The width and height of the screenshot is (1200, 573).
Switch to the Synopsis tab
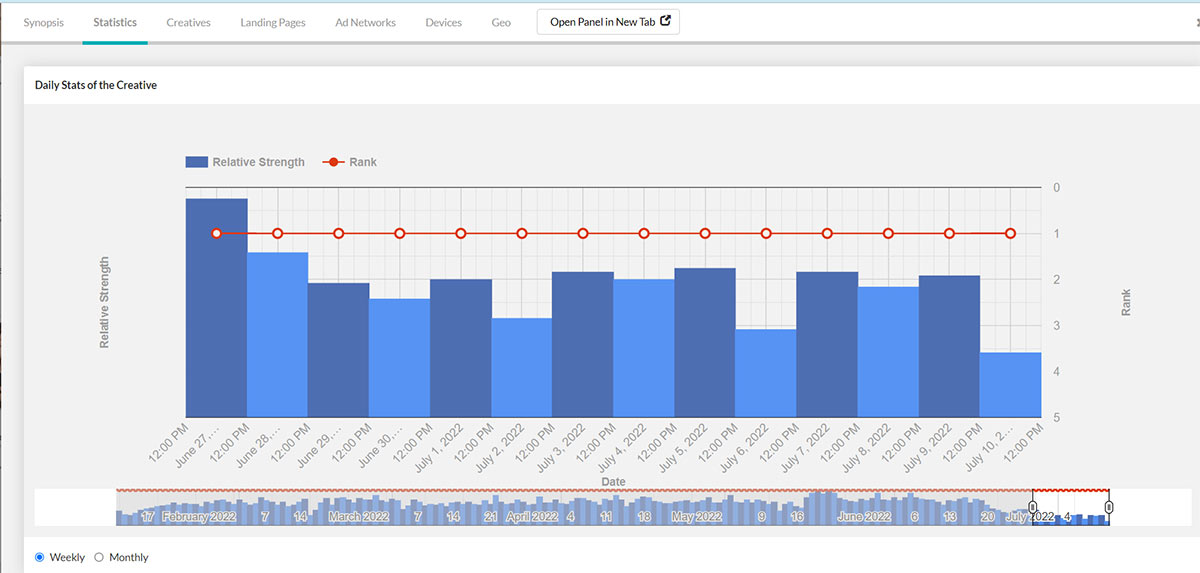tap(43, 22)
